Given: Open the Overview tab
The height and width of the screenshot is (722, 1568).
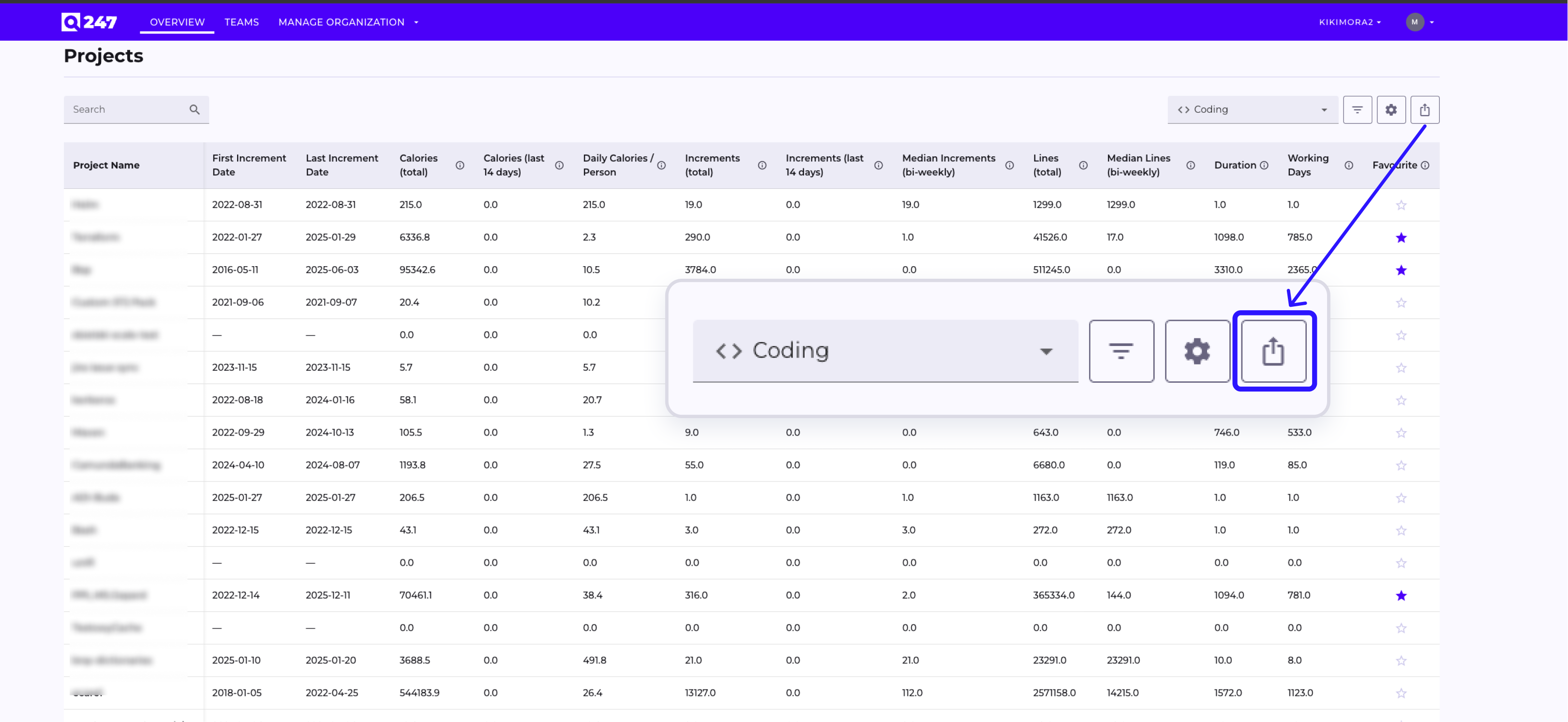Looking at the screenshot, I should click(x=177, y=22).
